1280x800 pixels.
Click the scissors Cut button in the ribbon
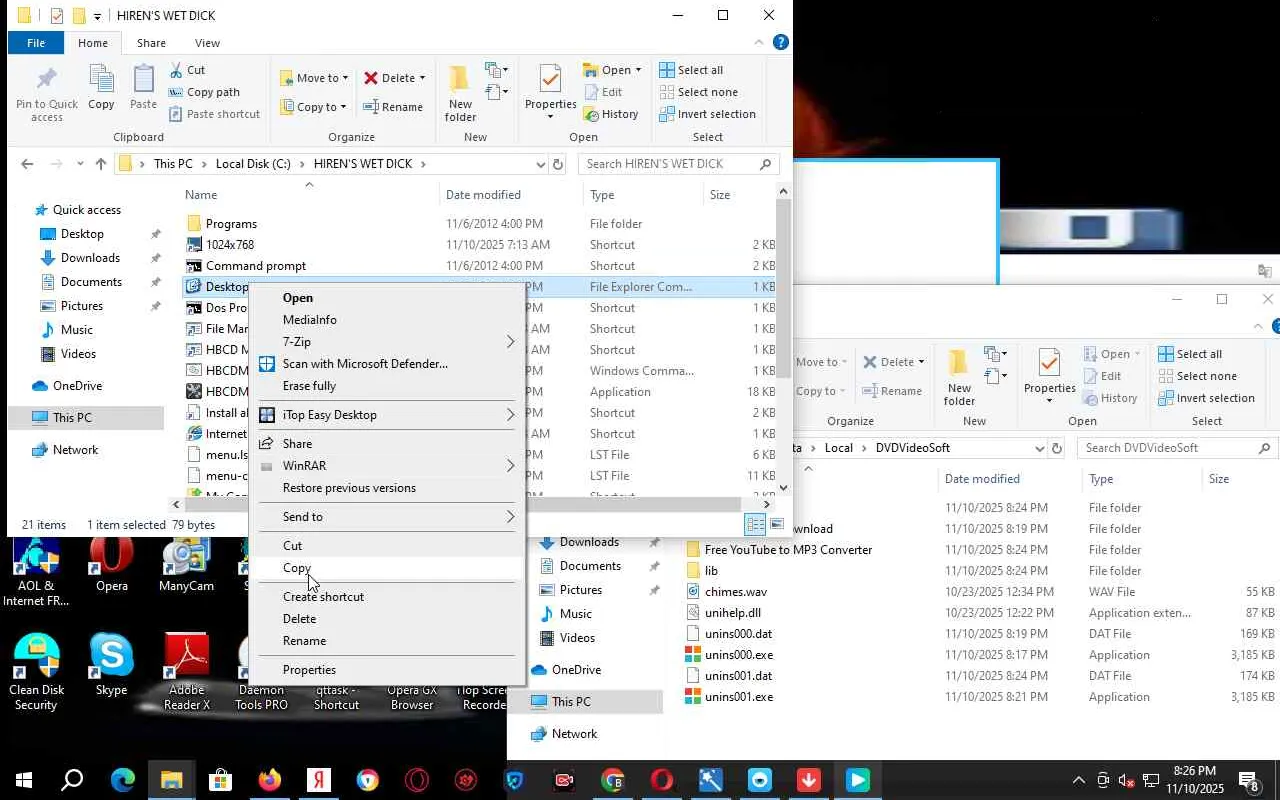point(187,70)
